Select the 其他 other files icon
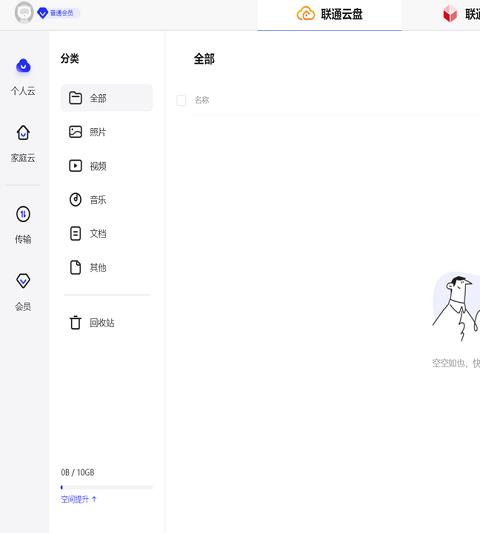Image resolution: width=480 pixels, height=533 pixels. pyautogui.click(x=75, y=268)
